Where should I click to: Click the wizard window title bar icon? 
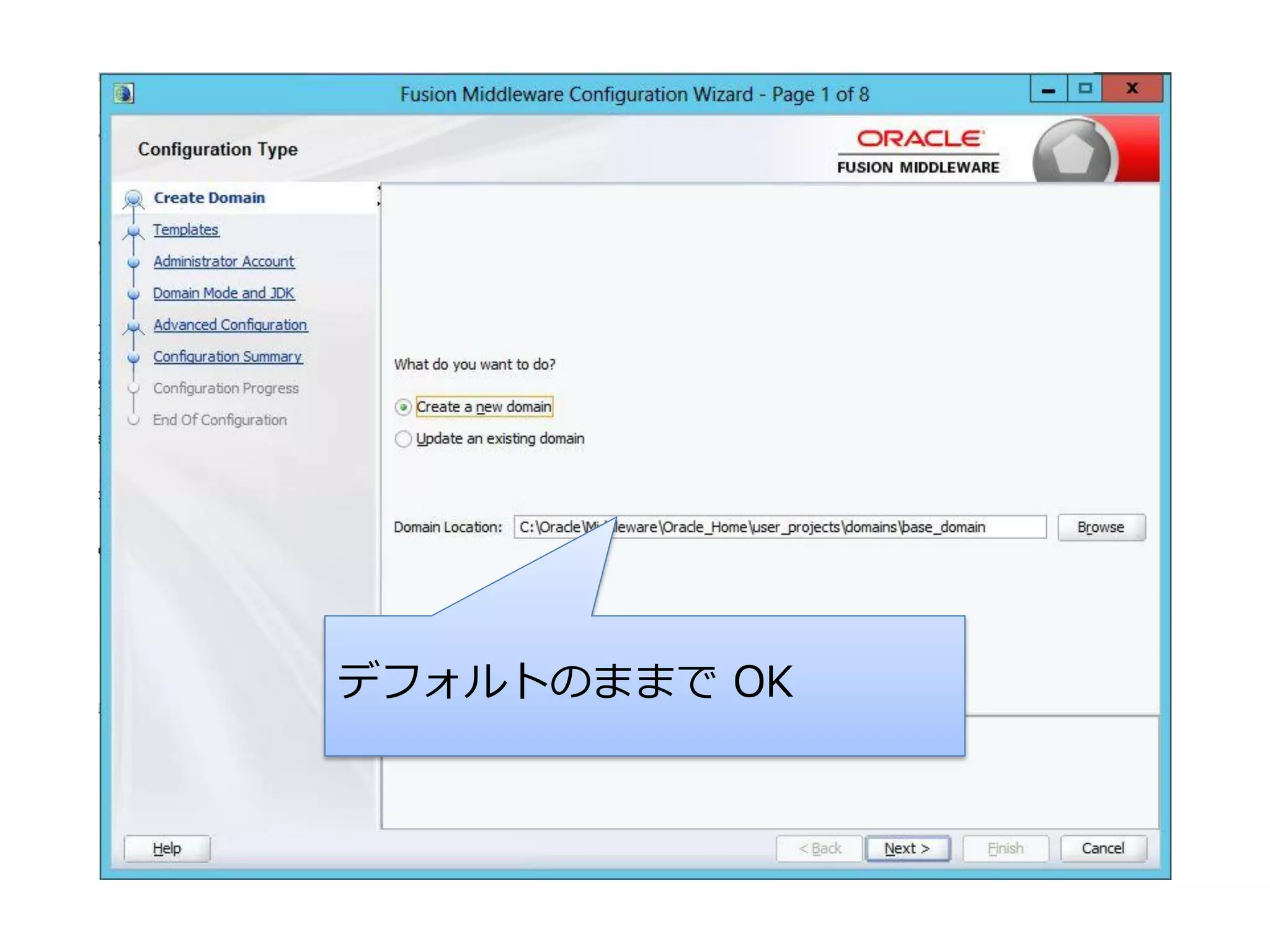[x=124, y=94]
